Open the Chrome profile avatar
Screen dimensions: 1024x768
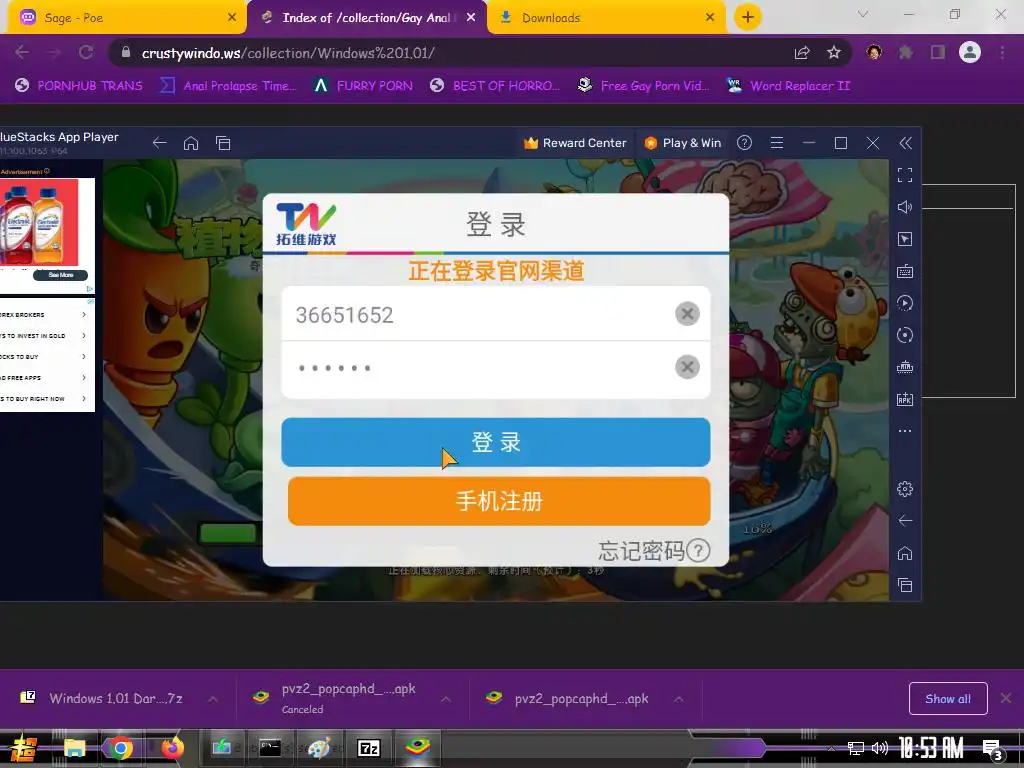pyautogui.click(x=970, y=52)
